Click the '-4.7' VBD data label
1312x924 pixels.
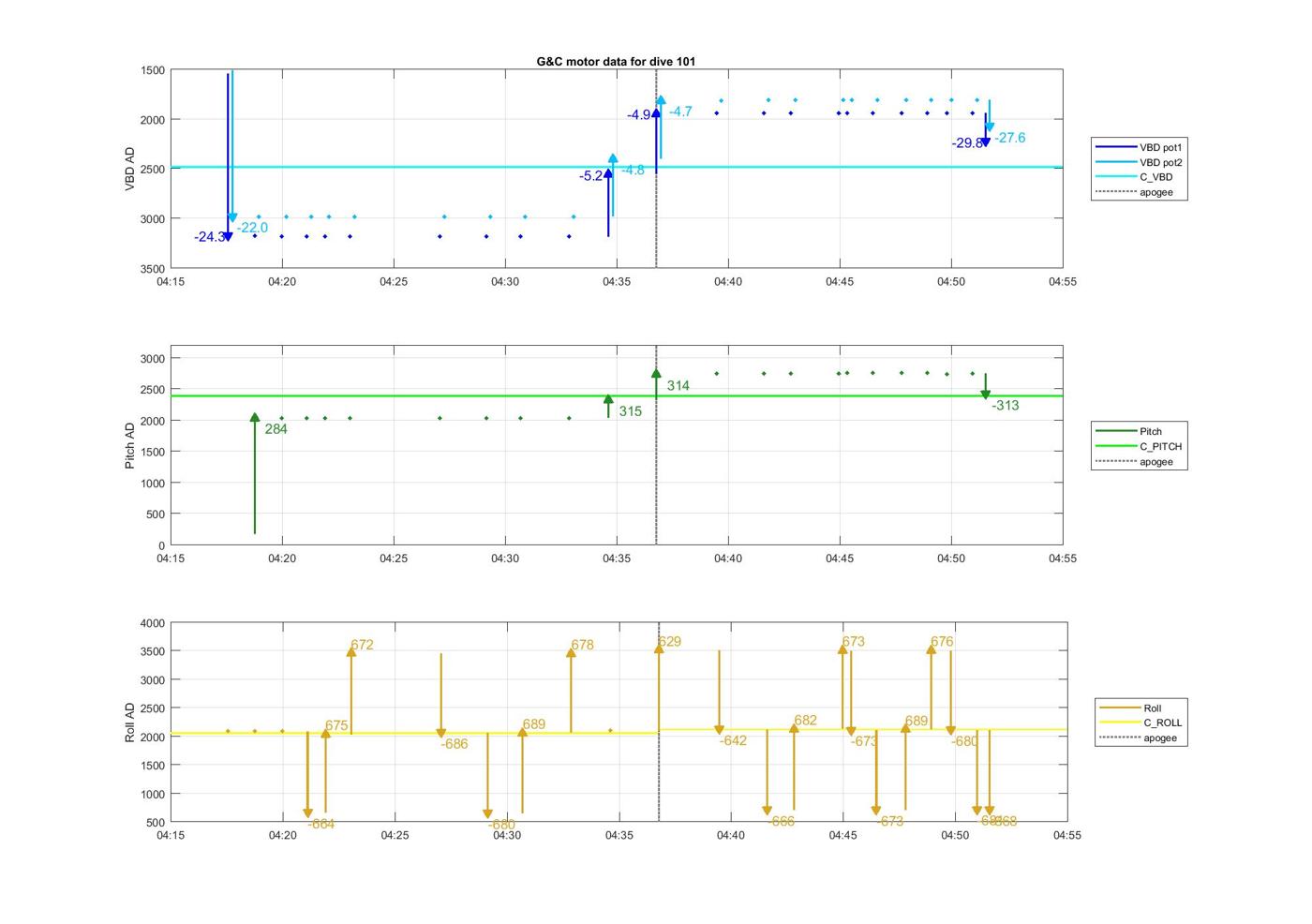click(x=680, y=112)
